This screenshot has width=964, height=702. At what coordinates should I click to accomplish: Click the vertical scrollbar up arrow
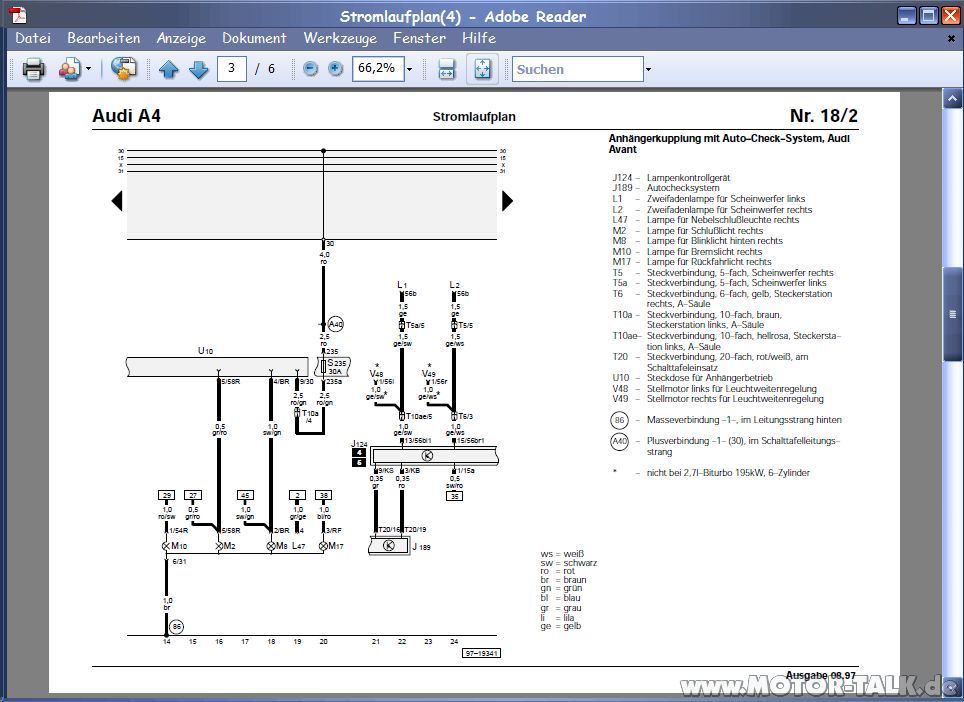(952, 98)
